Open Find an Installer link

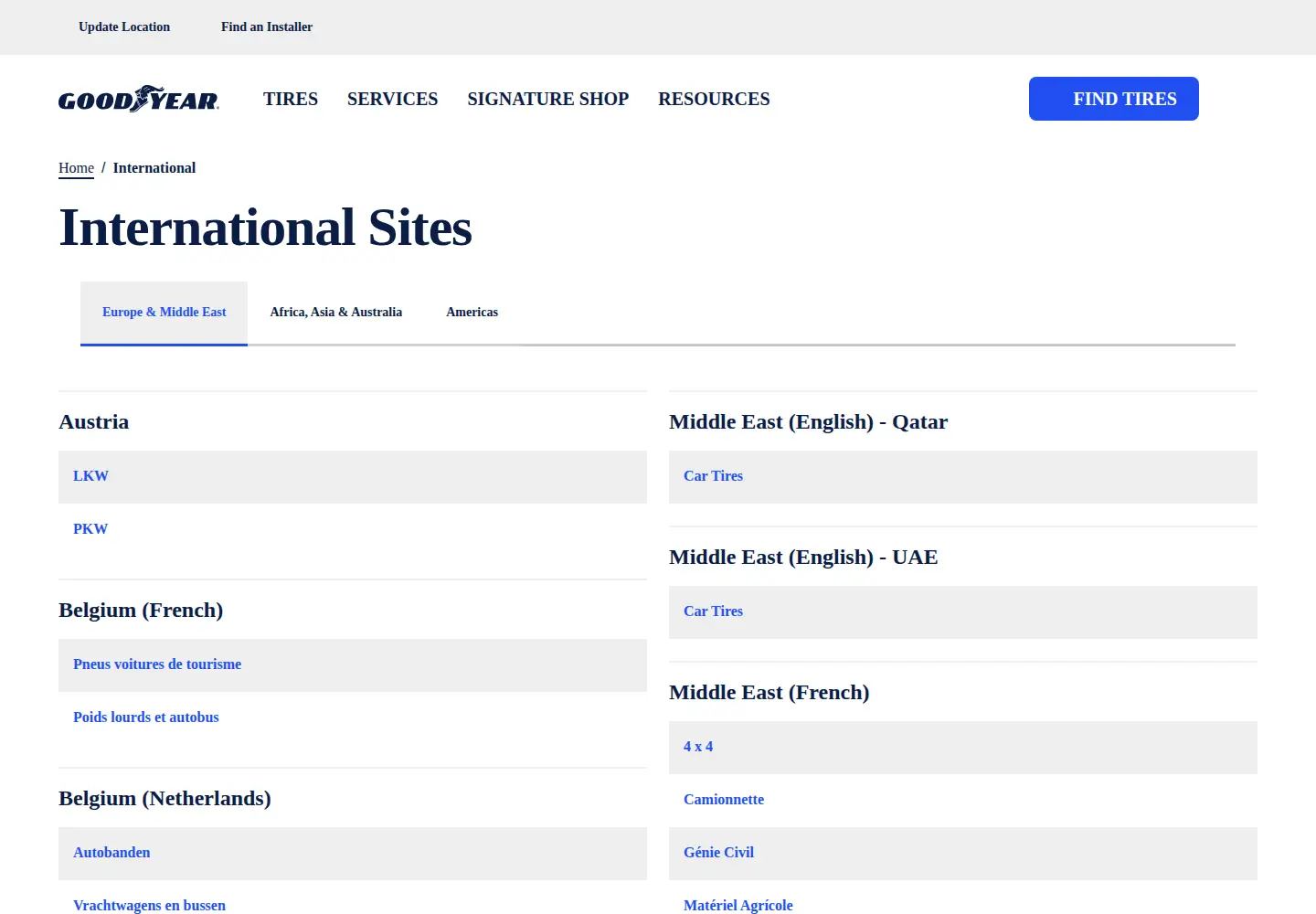(267, 27)
